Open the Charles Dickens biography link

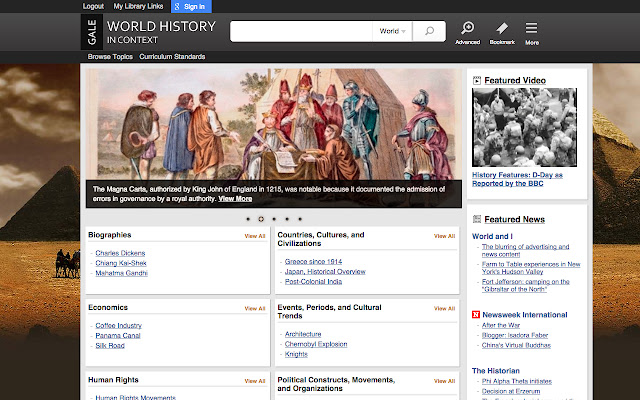tap(120, 253)
